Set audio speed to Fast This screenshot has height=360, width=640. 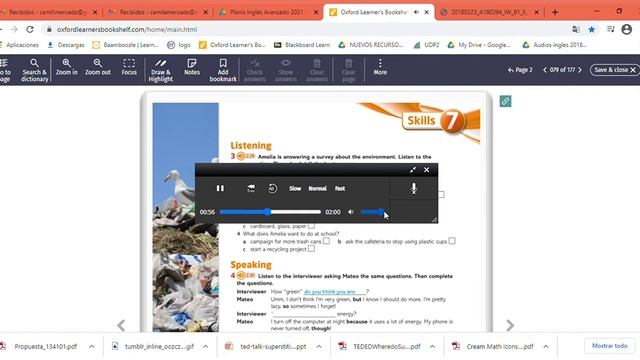(340, 189)
